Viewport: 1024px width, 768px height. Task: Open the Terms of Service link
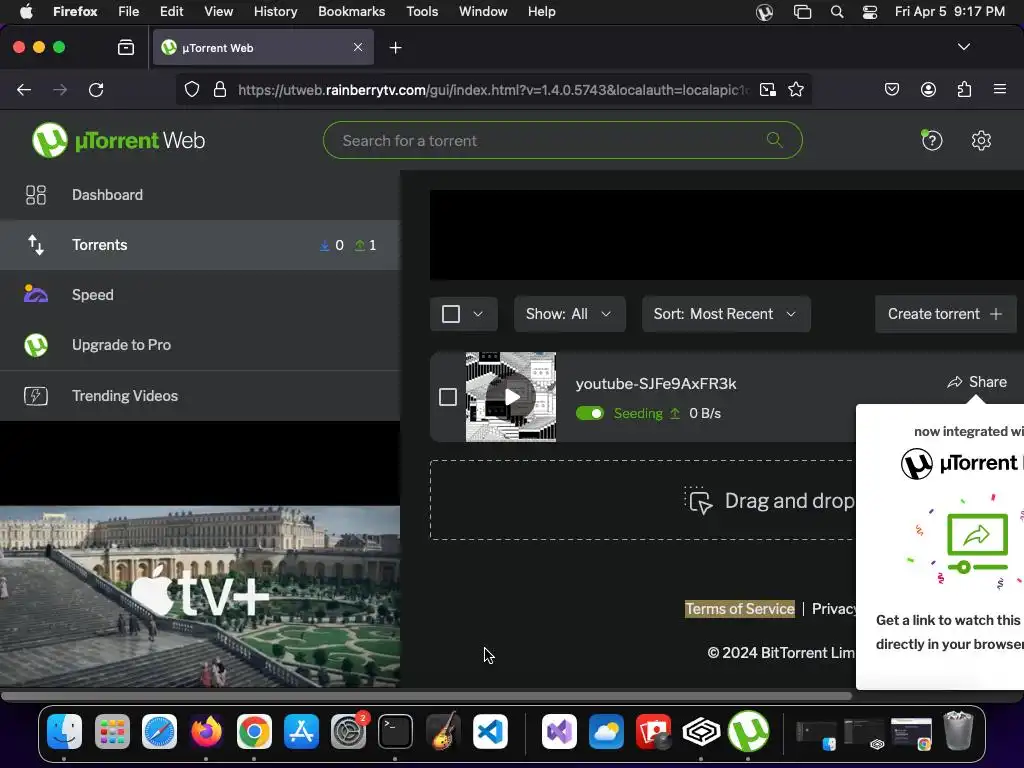click(740, 609)
